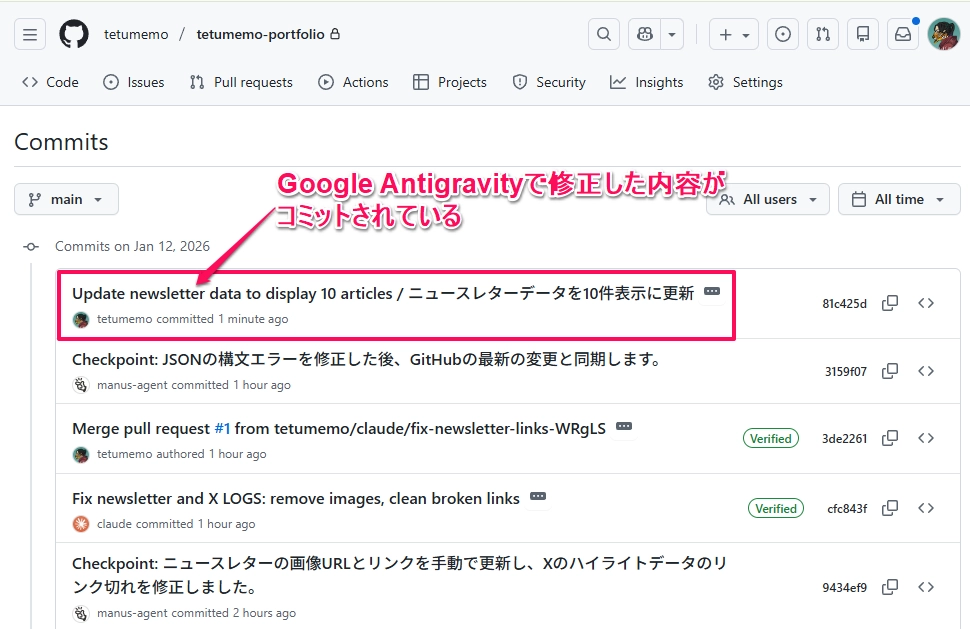Click manus-agent author on 3159f07 commit
970x629 pixels.
coord(132,385)
